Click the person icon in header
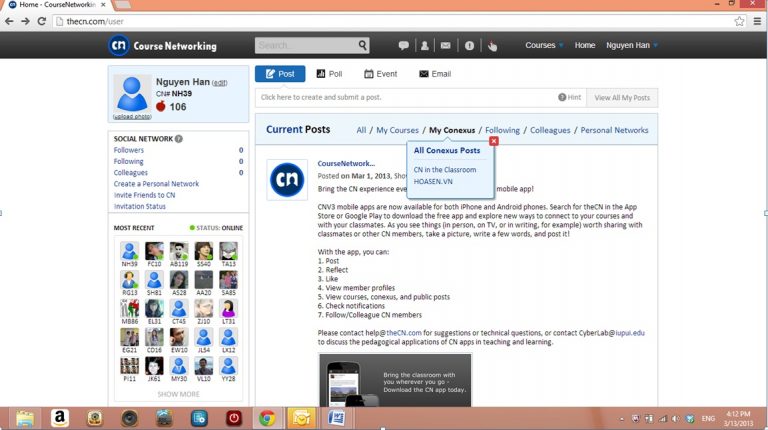768x430 pixels. click(424, 45)
